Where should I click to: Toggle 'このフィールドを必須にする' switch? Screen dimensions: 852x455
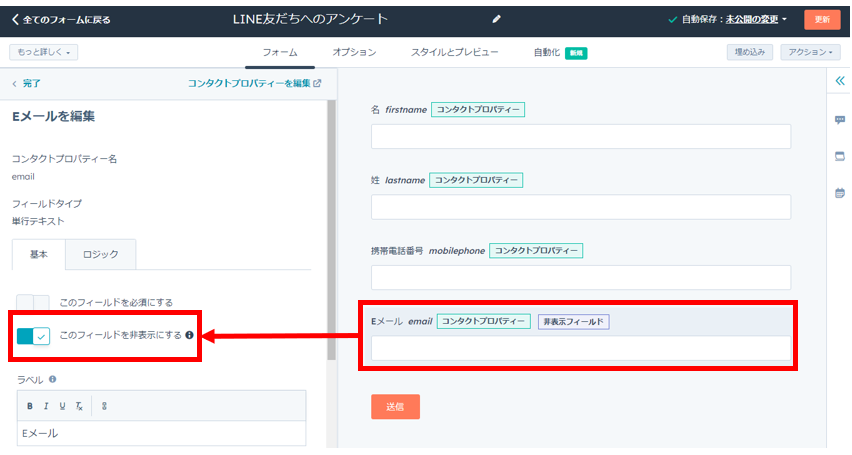(33, 303)
